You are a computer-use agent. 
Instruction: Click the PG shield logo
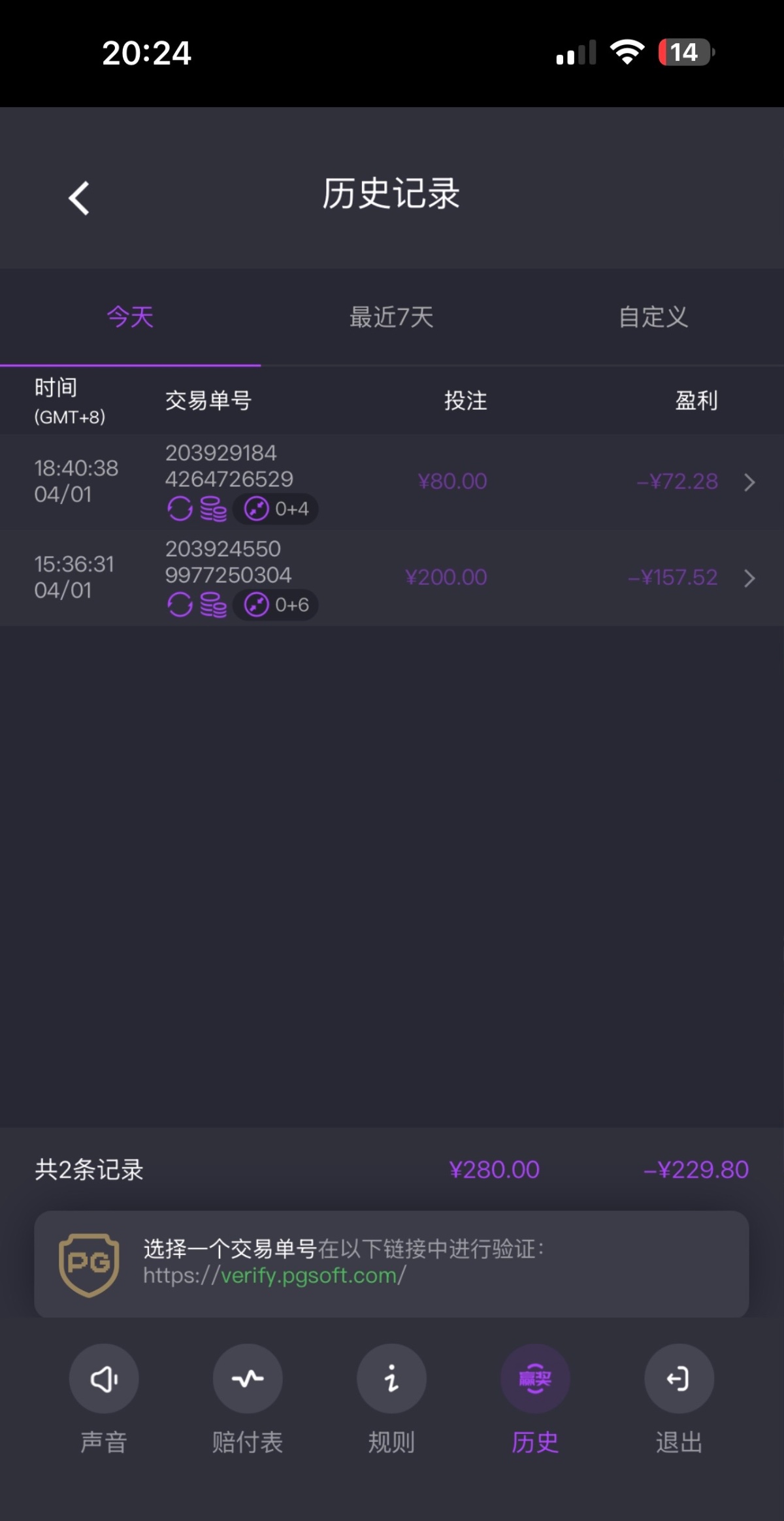[x=89, y=1264]
